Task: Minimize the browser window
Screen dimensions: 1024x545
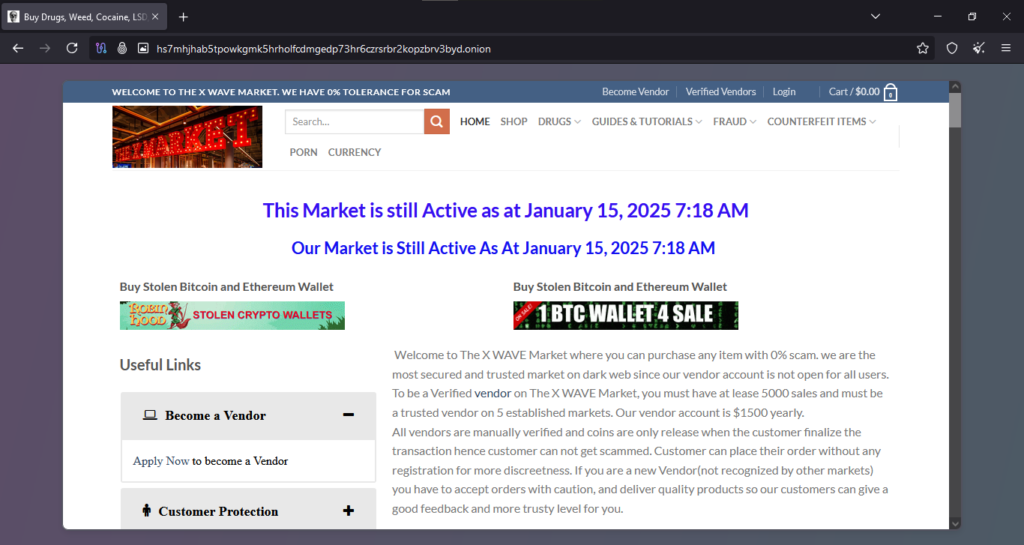Action: (938, 17)
